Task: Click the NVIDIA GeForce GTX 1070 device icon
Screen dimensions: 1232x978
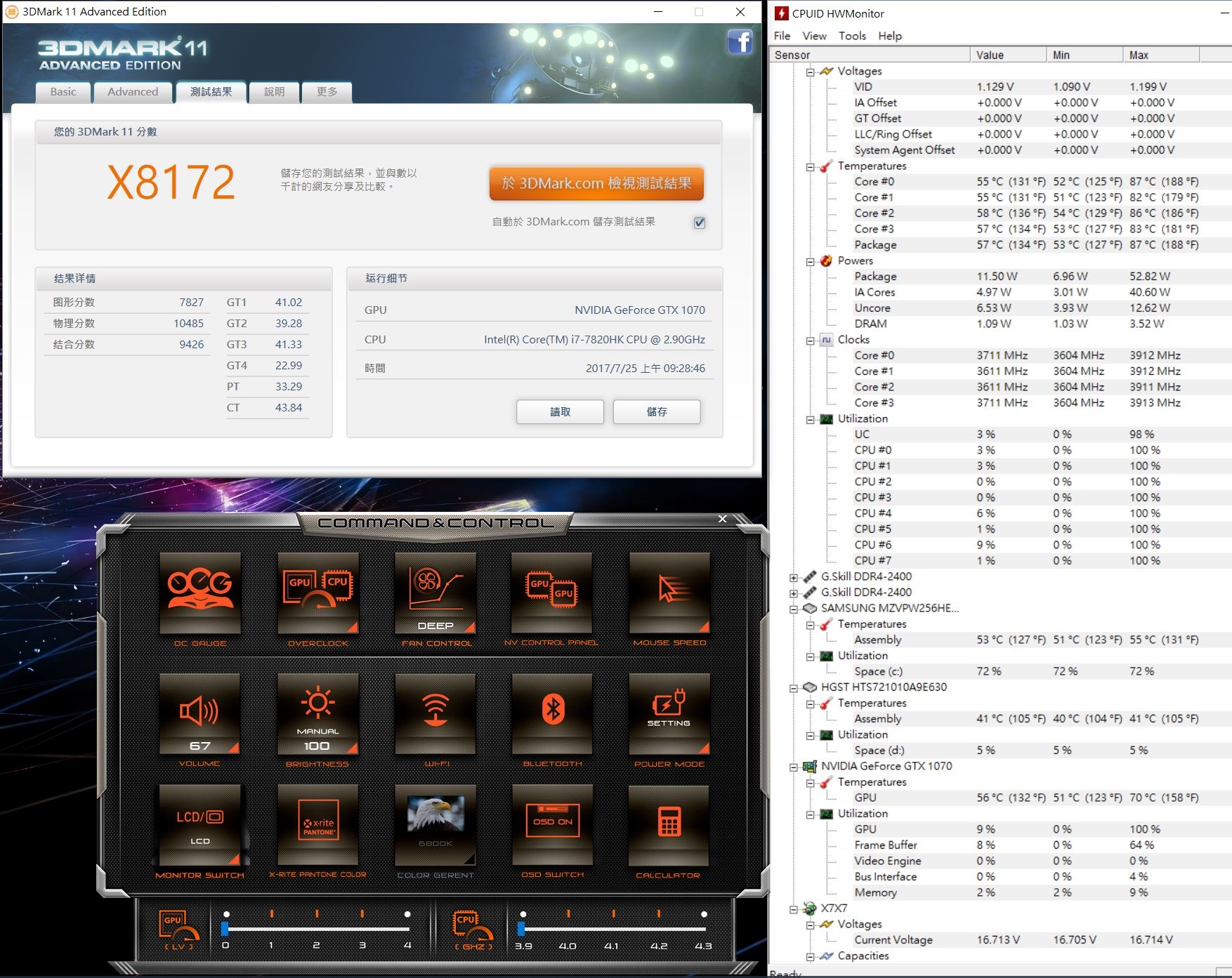Action: pos(810,766)
